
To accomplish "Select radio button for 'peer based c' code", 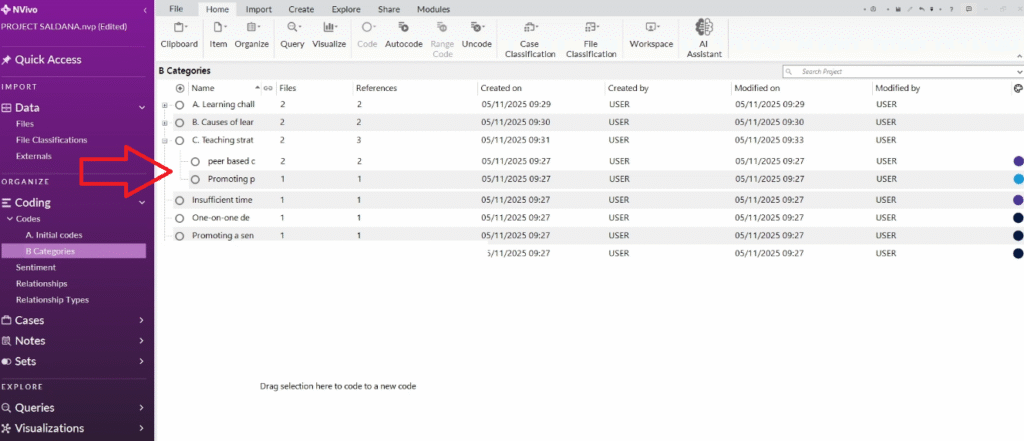I will pyautogui.click(x=196, y=161).
